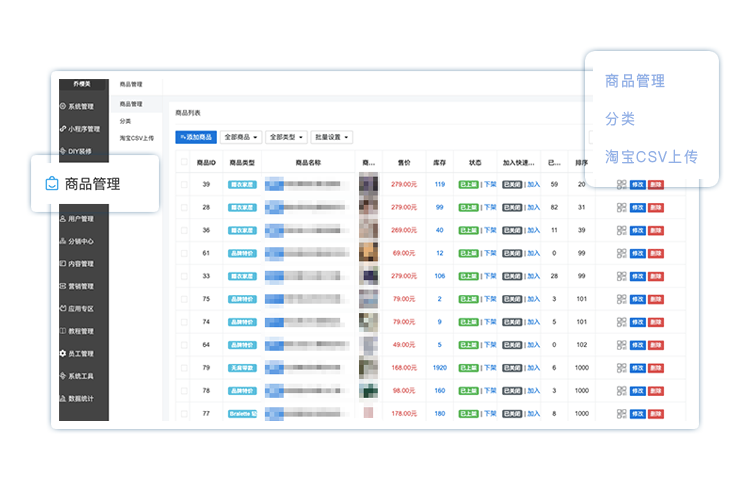Click the blue 修改 button for product 79
The height and width of the screenshot is (480, 750).
click(x=638, y=368)
